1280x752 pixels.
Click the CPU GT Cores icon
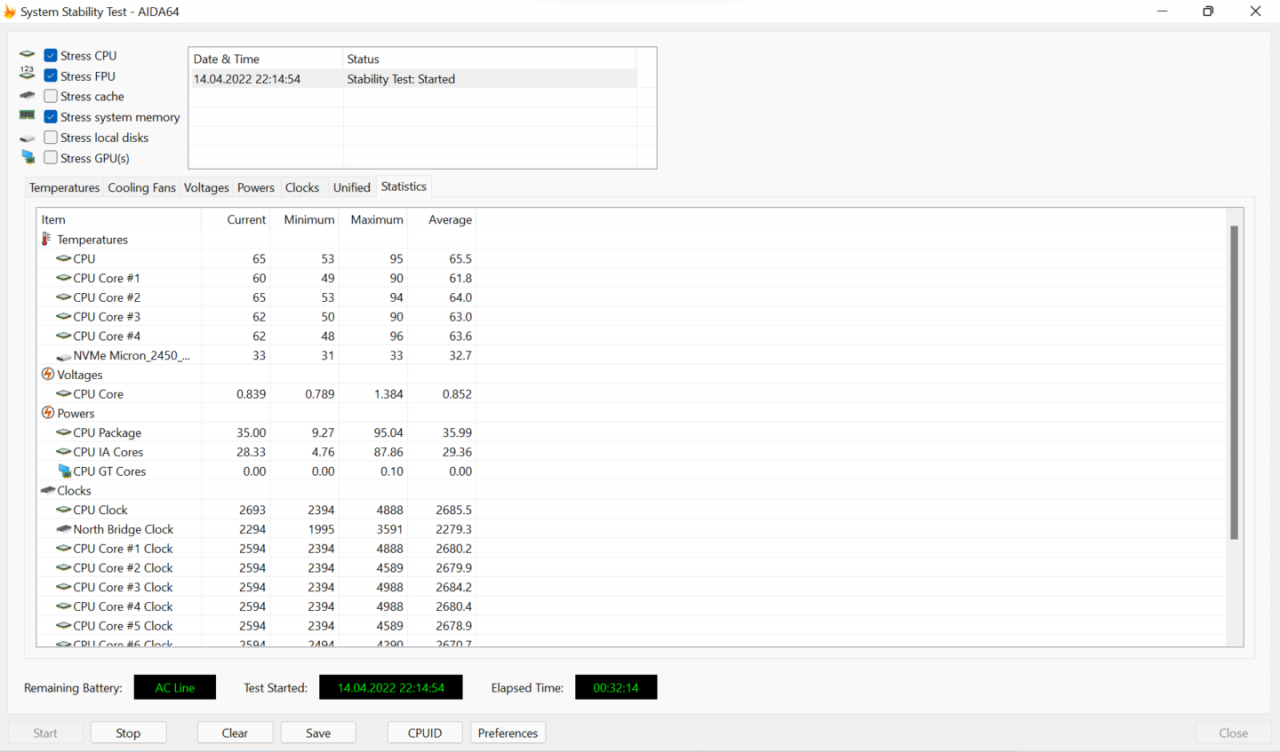[x=64, y=472]
